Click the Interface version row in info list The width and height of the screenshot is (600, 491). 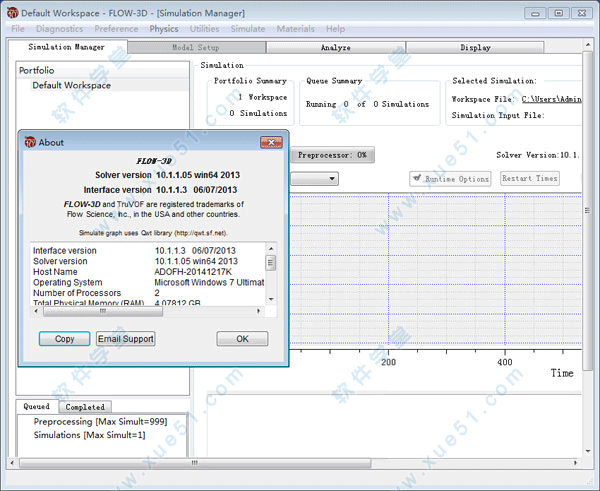click(148, 251)
